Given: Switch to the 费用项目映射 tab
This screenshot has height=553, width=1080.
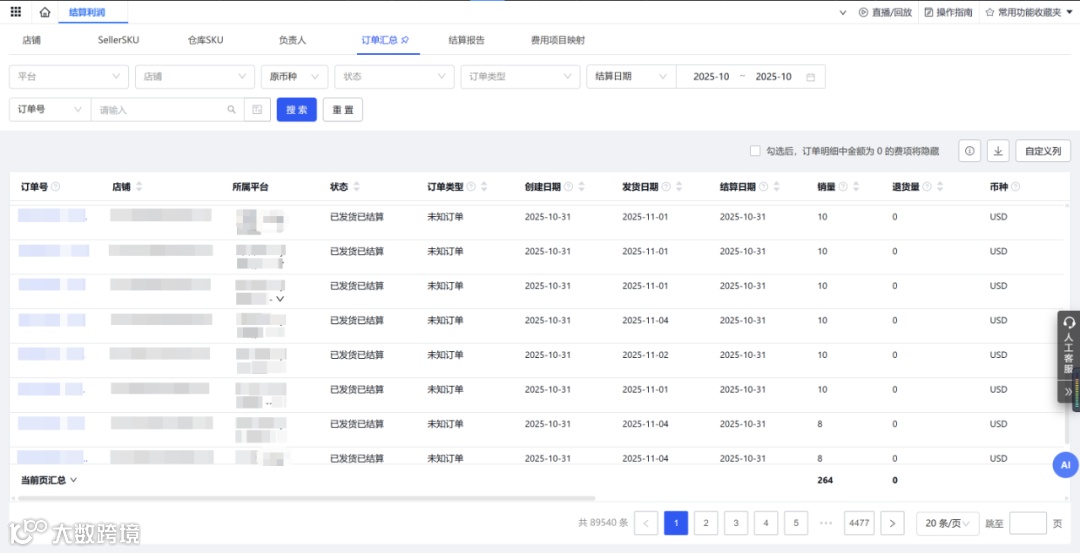Looking at the screenshot, I should (558, 40).
